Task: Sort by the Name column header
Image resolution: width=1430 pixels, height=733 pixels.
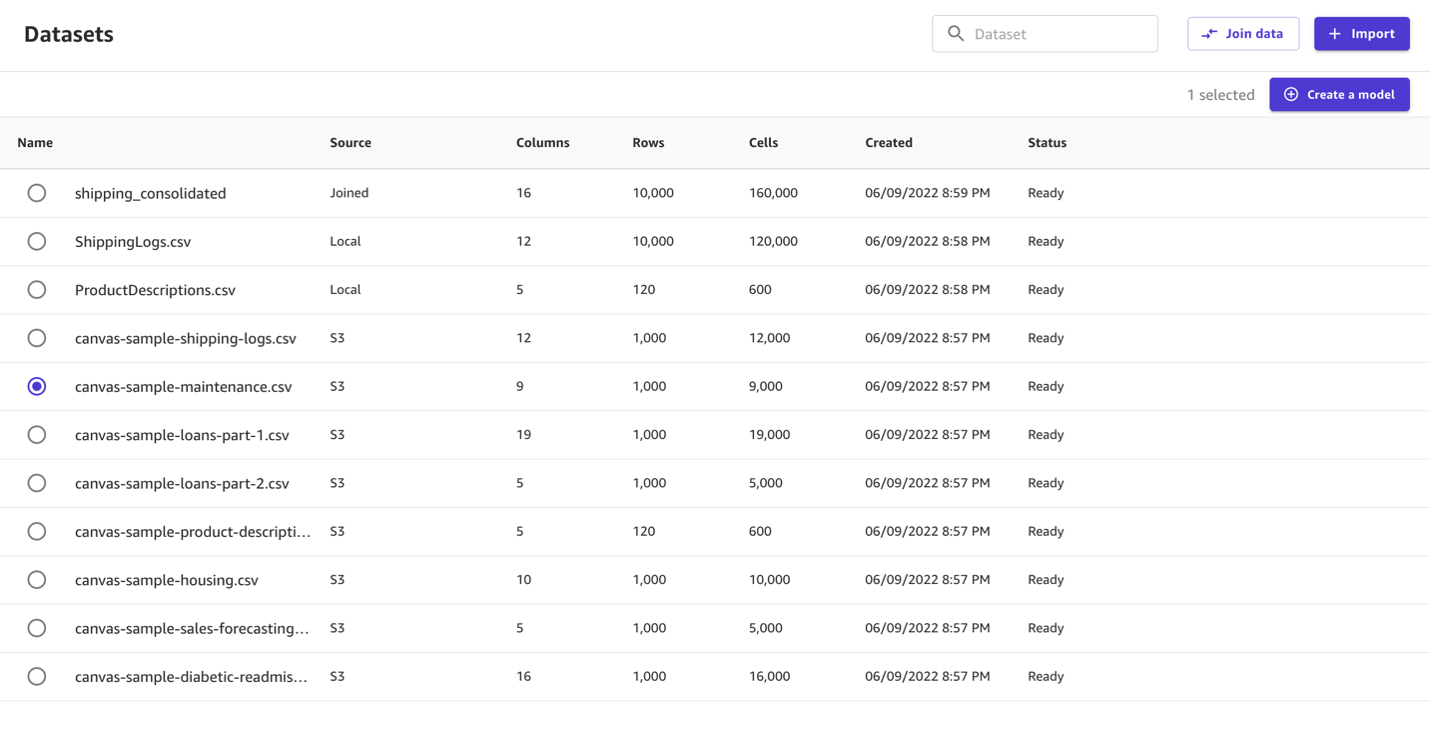Action: [x=35, y=143]
